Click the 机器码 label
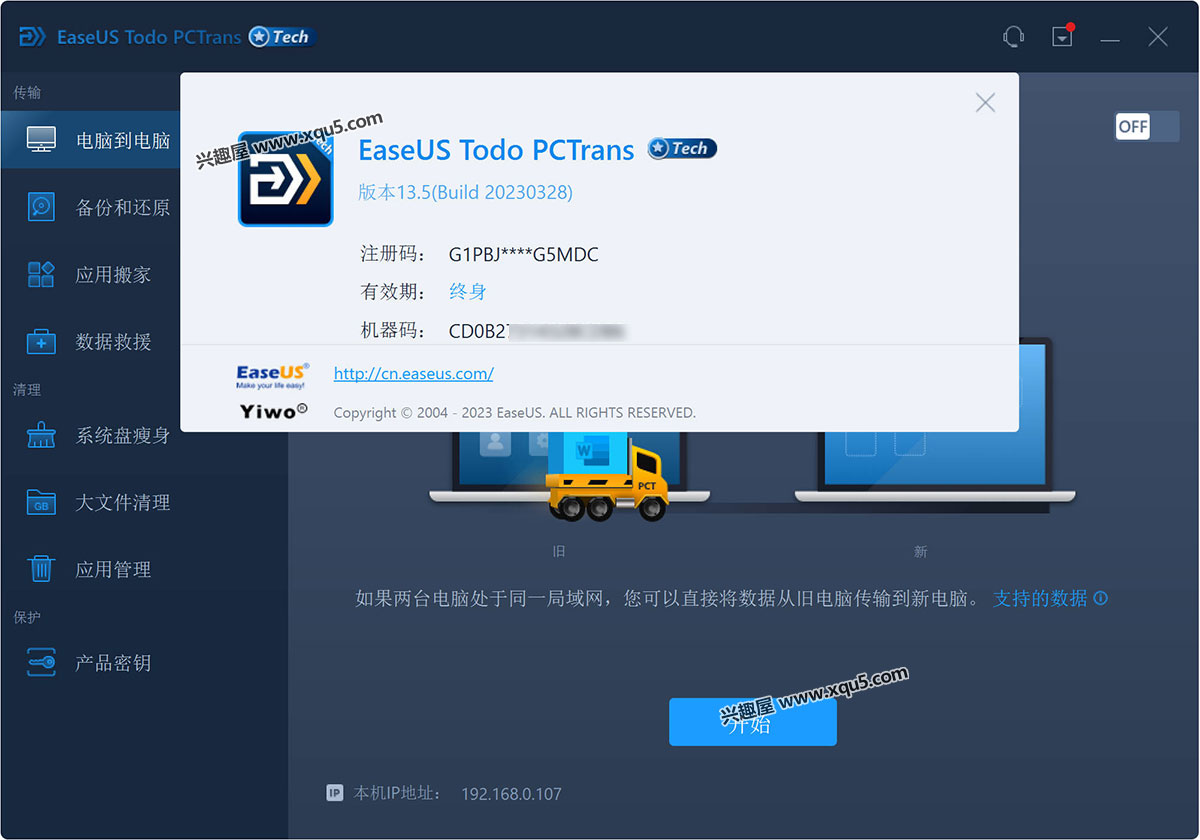 click(x=393, y=330)
